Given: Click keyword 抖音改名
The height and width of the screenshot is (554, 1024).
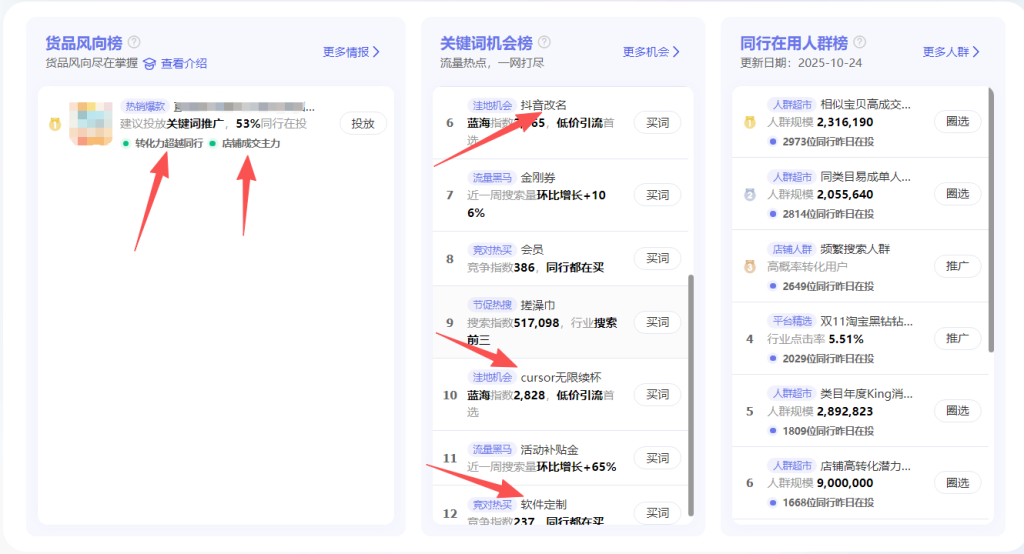Looking at the screenshot, I should 543,105.
